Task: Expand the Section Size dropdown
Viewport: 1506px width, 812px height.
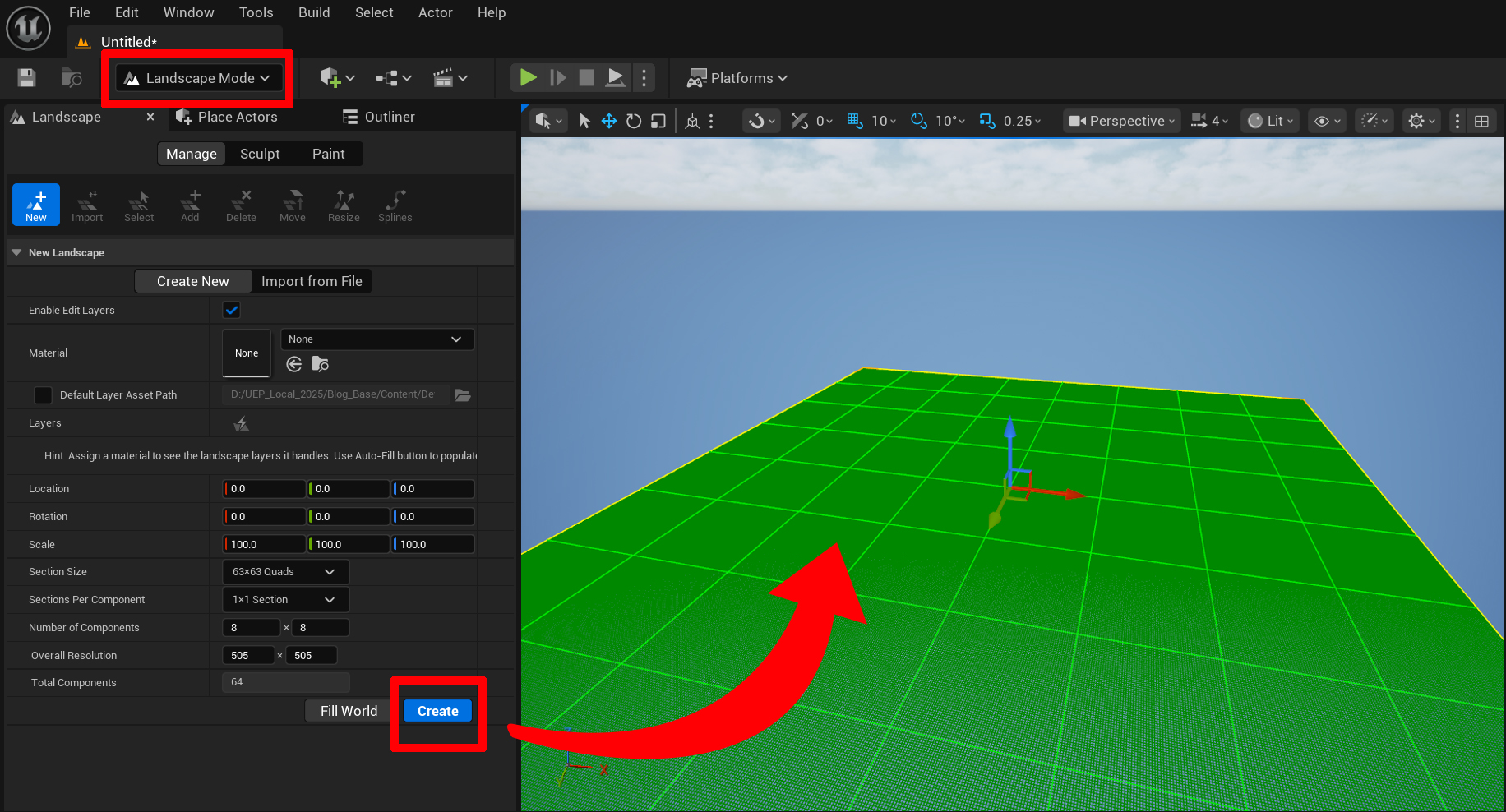Action: pos(285,572)
